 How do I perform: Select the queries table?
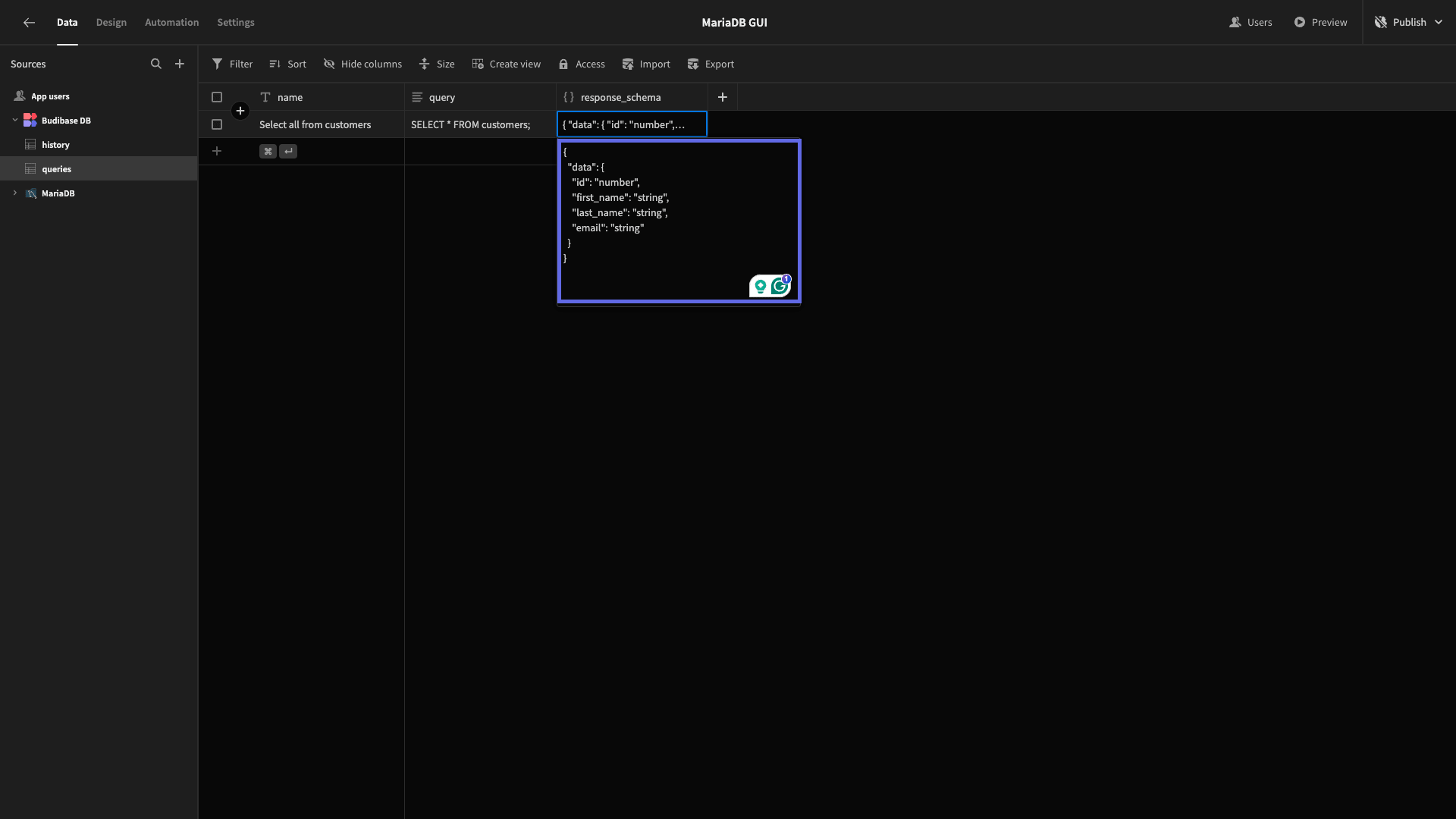(99, 168)
